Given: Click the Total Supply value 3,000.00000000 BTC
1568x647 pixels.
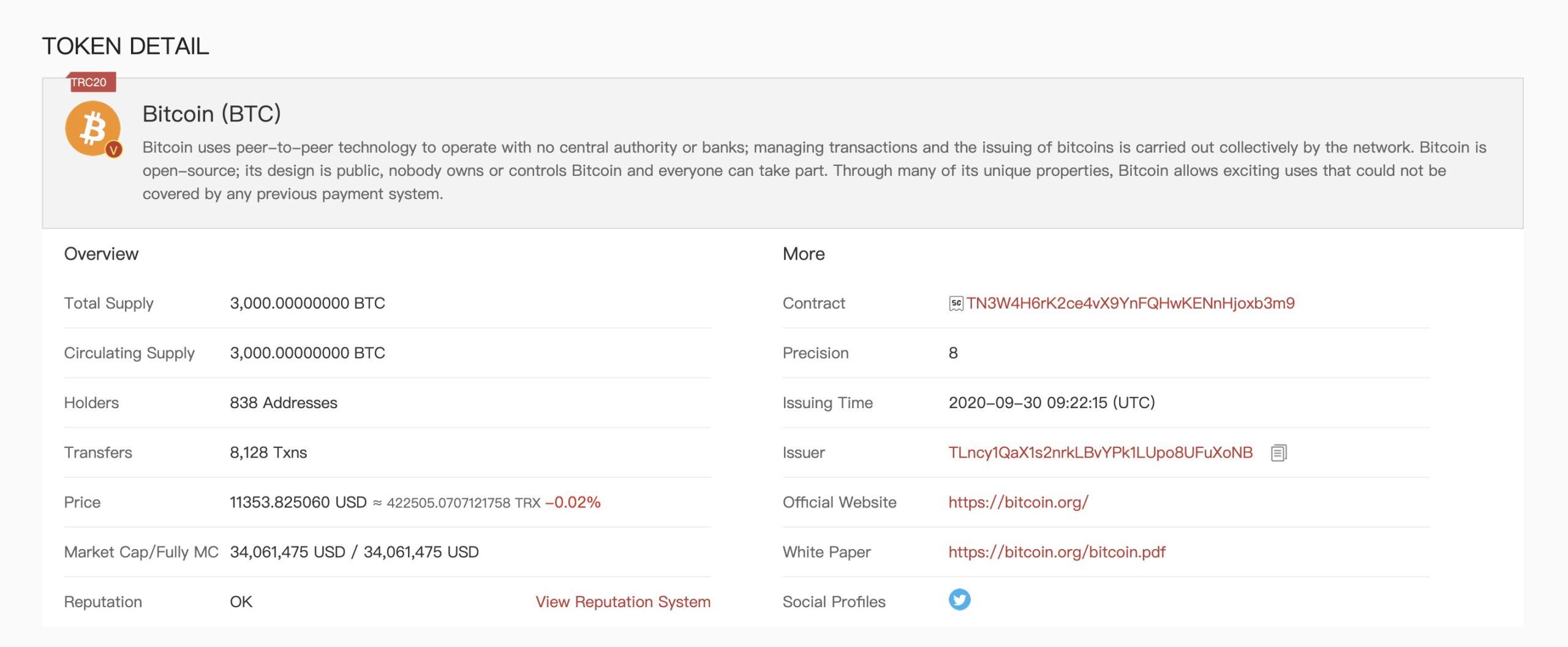Looking at the screenshot, I should (307, 303).
